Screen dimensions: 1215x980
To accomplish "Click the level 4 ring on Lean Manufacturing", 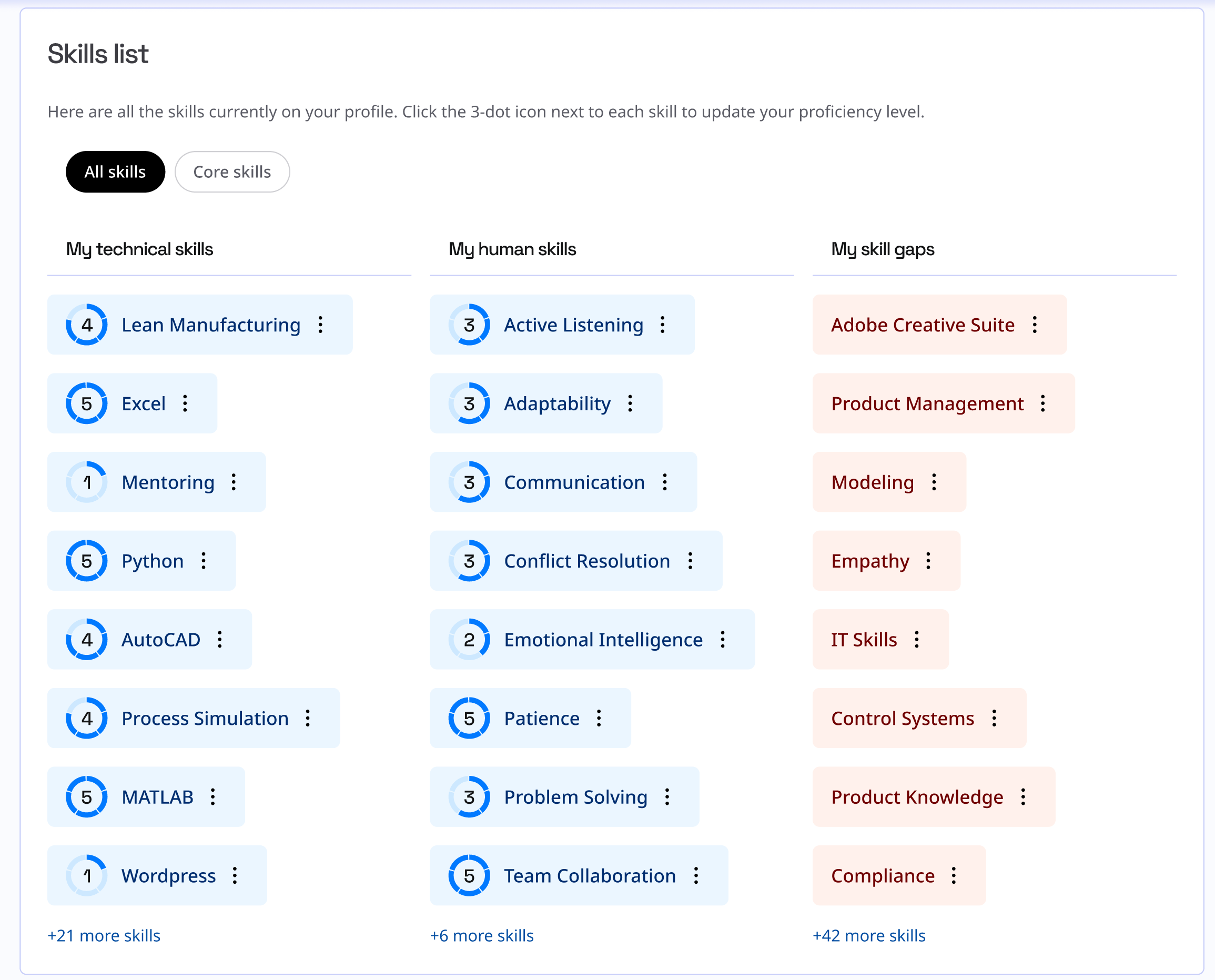I will pyautogui.click(x=87, y=325).
